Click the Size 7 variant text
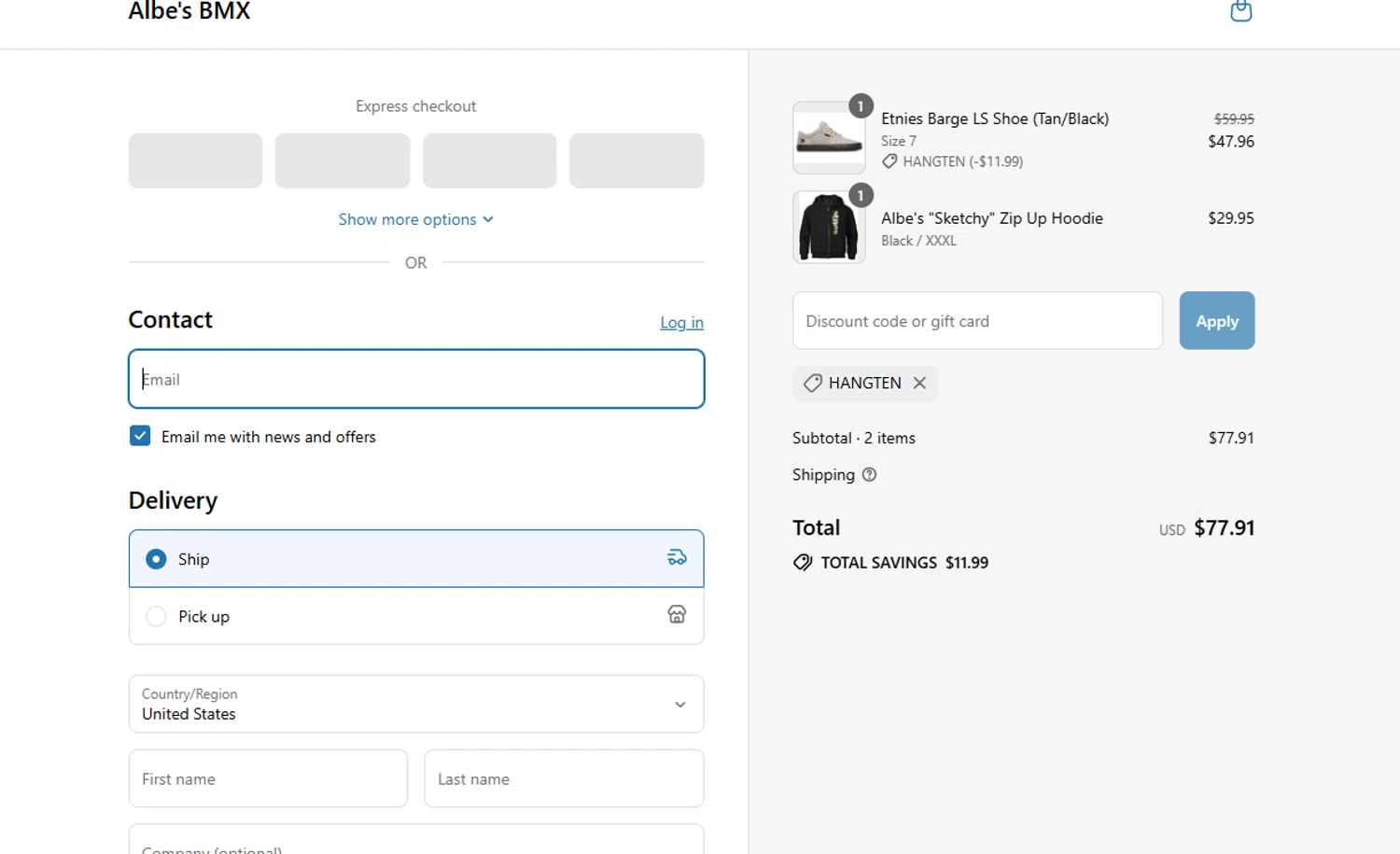Viewport: 1400px width, 854px height. point(899,141)
